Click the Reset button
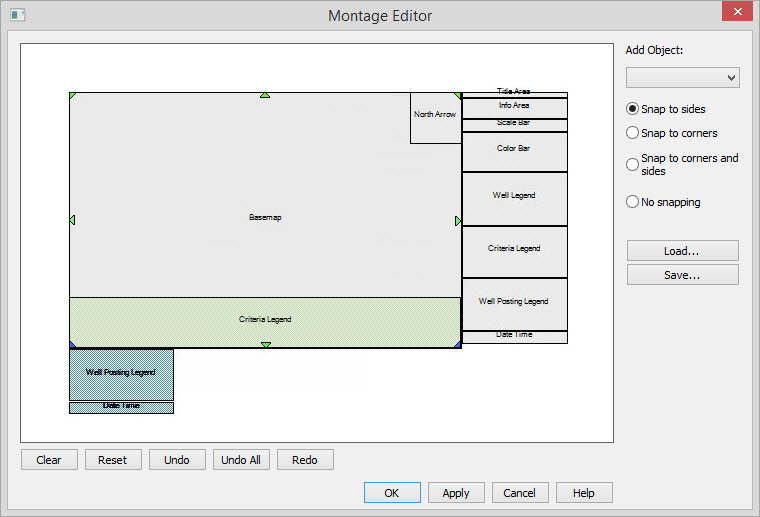The image size is (760, 517). (x=113, y=460)
